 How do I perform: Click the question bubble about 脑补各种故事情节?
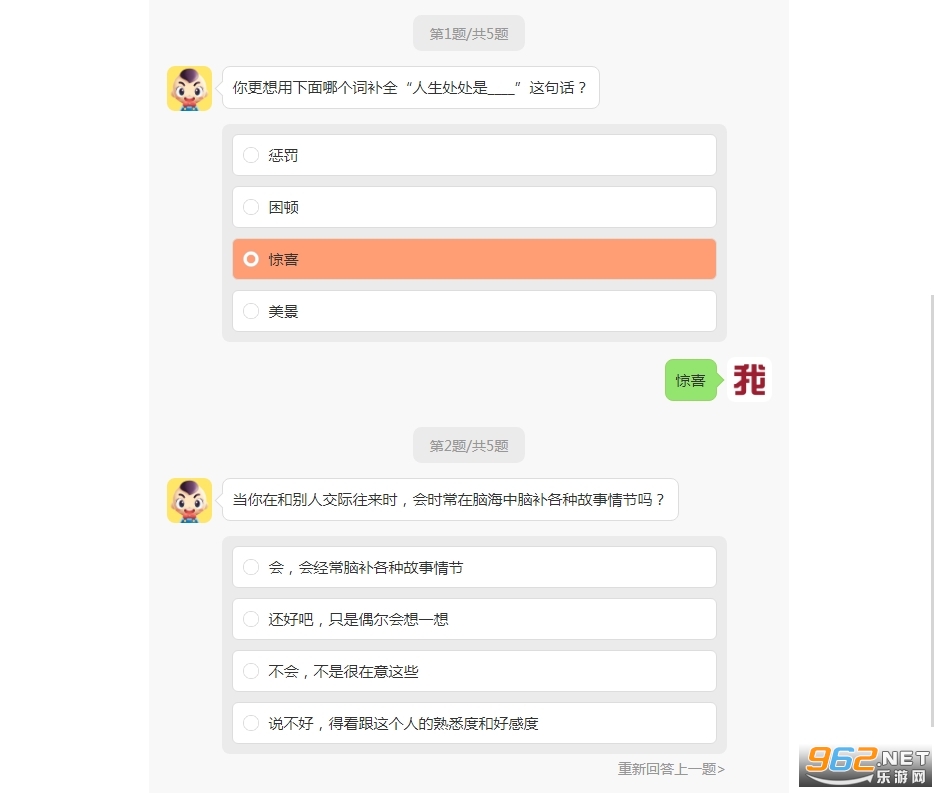(x=449, y=500)
